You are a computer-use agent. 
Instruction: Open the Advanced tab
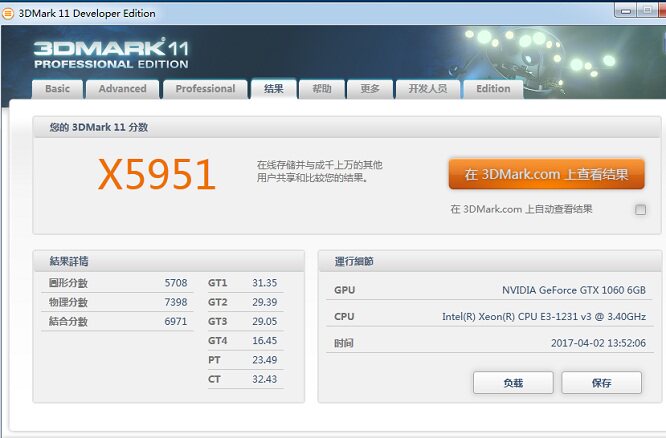(x=122, y=89)
